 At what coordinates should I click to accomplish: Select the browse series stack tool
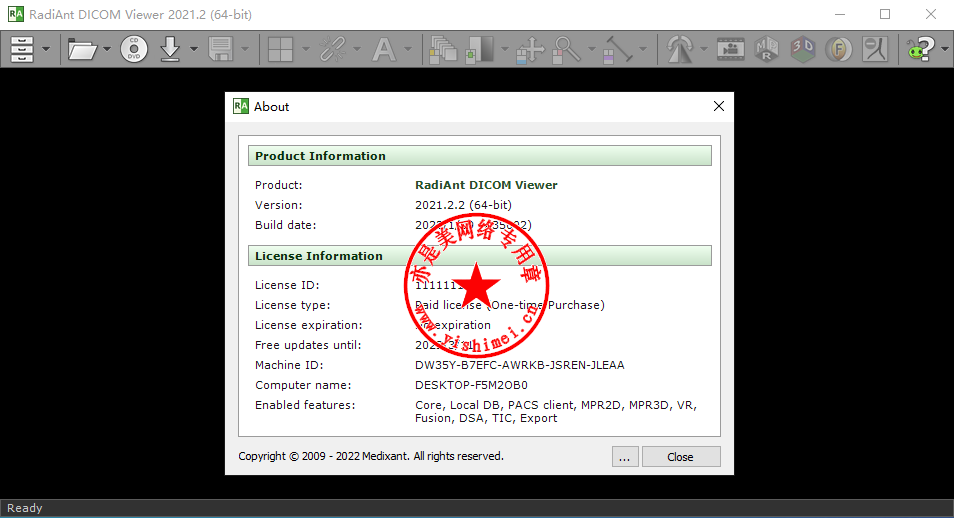[x=443, y=49]
